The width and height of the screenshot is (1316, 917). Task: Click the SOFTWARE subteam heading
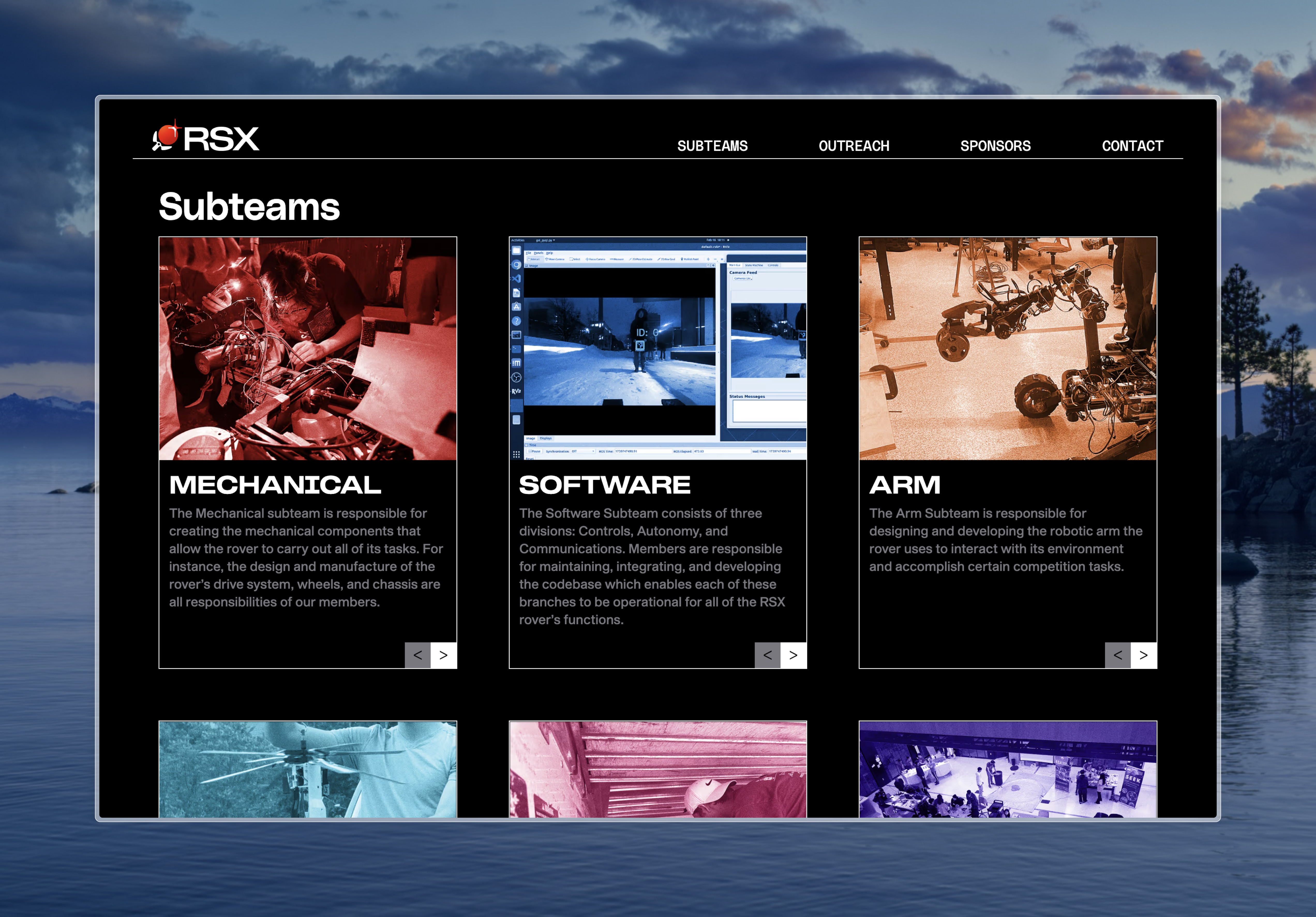(x=605, y=485)
